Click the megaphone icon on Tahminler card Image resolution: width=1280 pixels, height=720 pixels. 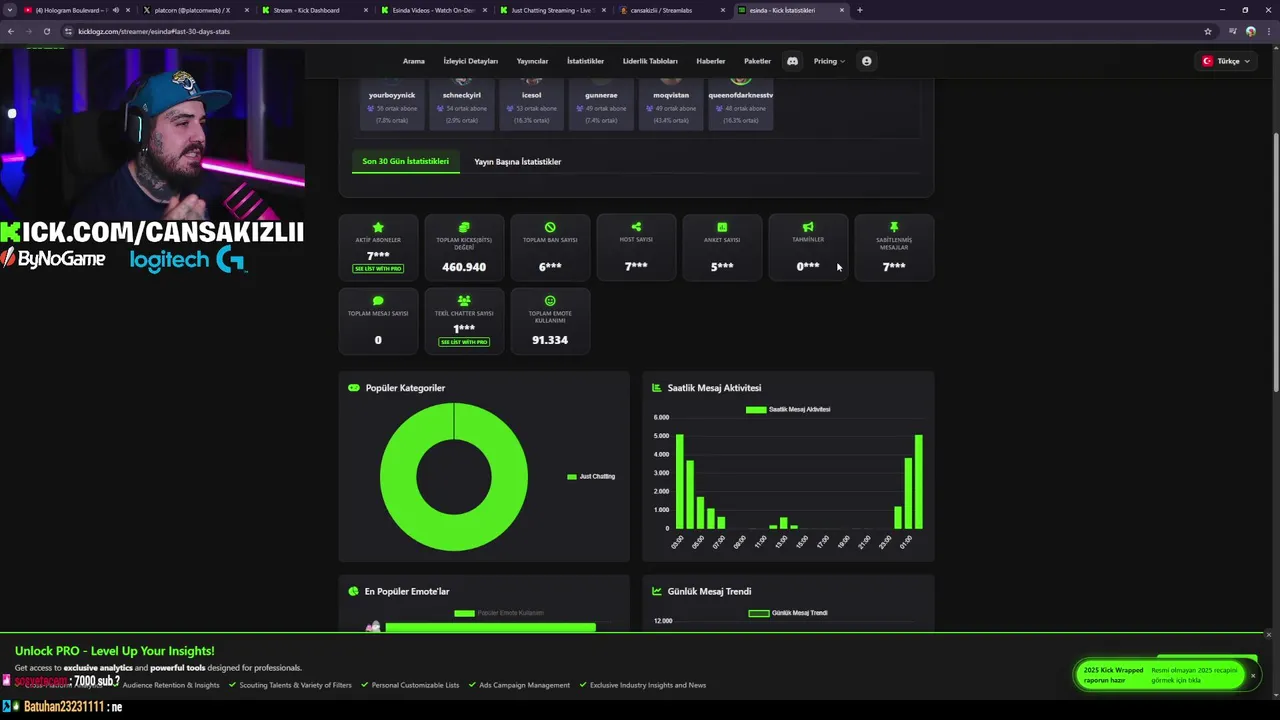(808, 227)
